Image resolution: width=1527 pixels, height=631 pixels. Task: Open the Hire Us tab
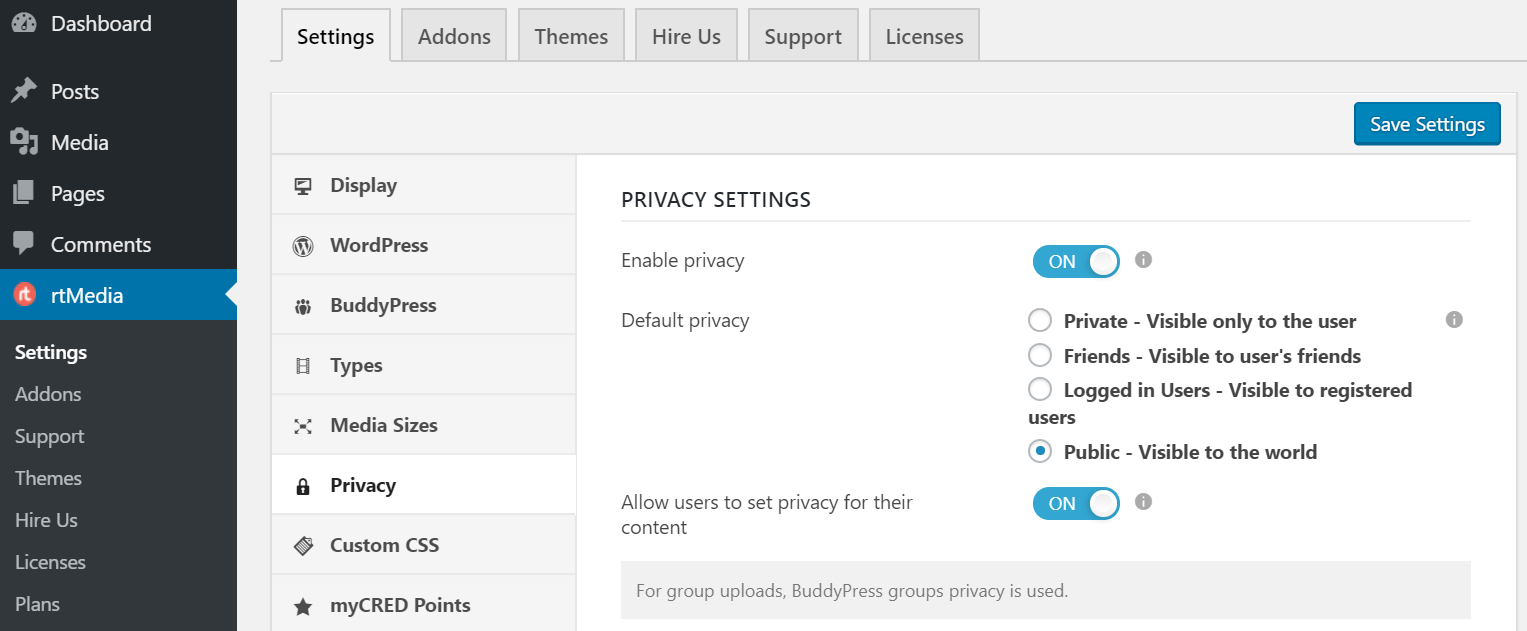[x=686, y=35]
